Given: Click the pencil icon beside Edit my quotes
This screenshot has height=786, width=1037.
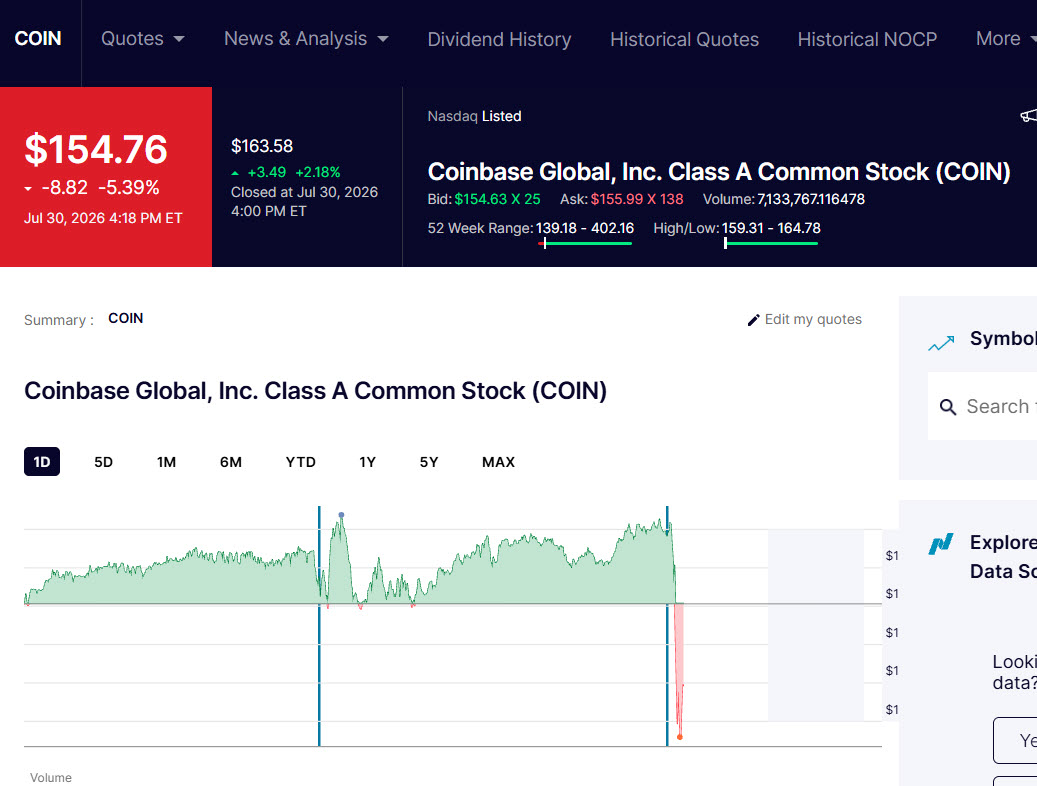Looking at the screenshot, I should click(753, 320).
